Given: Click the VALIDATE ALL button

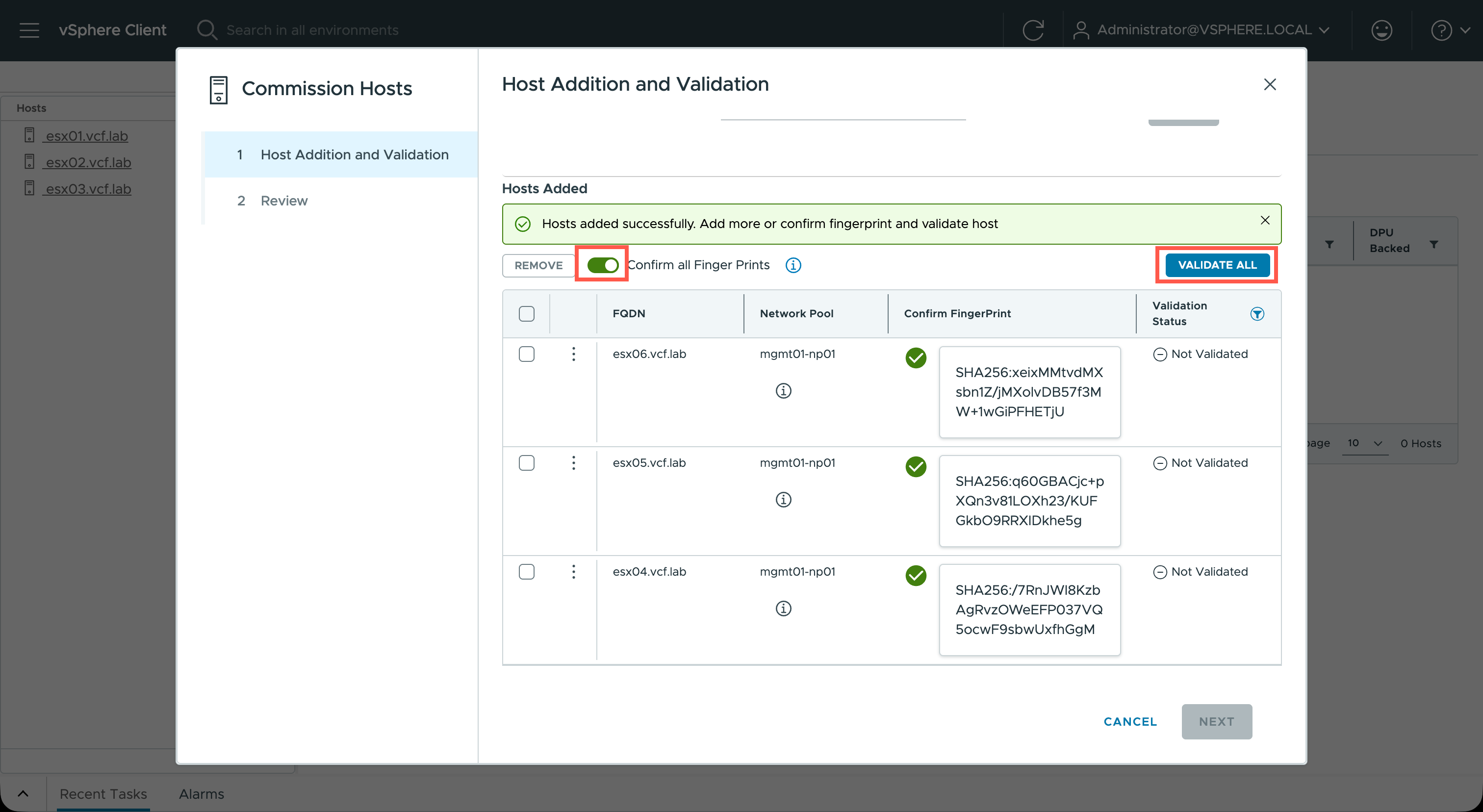Looking at the screenshot, I should (1217, 265).
